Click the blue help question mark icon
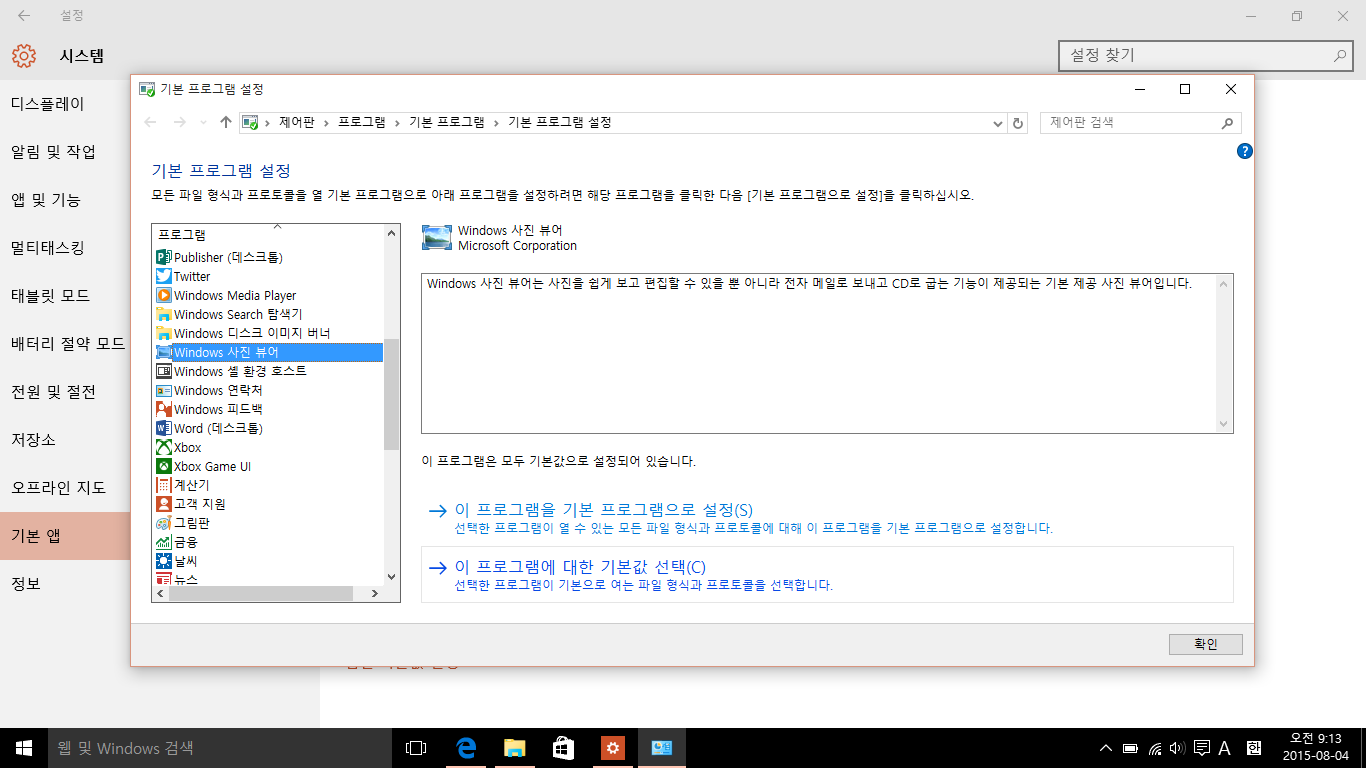 point(1244,151)
